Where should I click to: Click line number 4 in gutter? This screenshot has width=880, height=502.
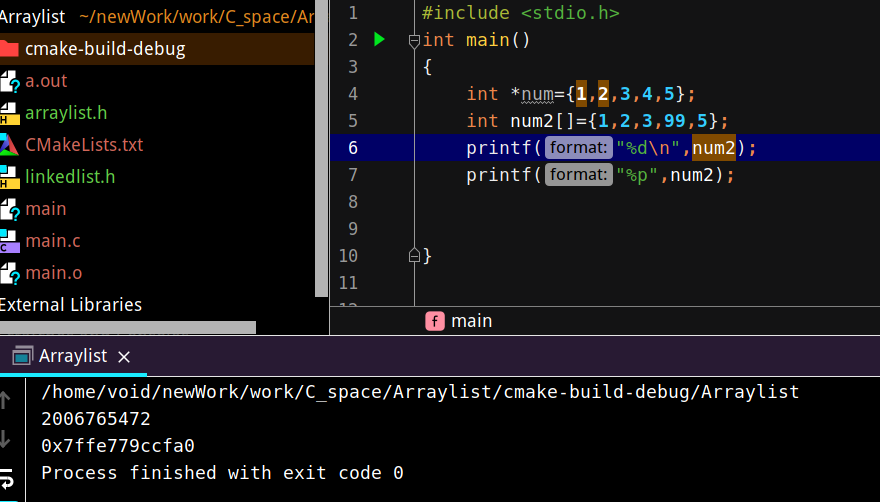click(352, 94)
